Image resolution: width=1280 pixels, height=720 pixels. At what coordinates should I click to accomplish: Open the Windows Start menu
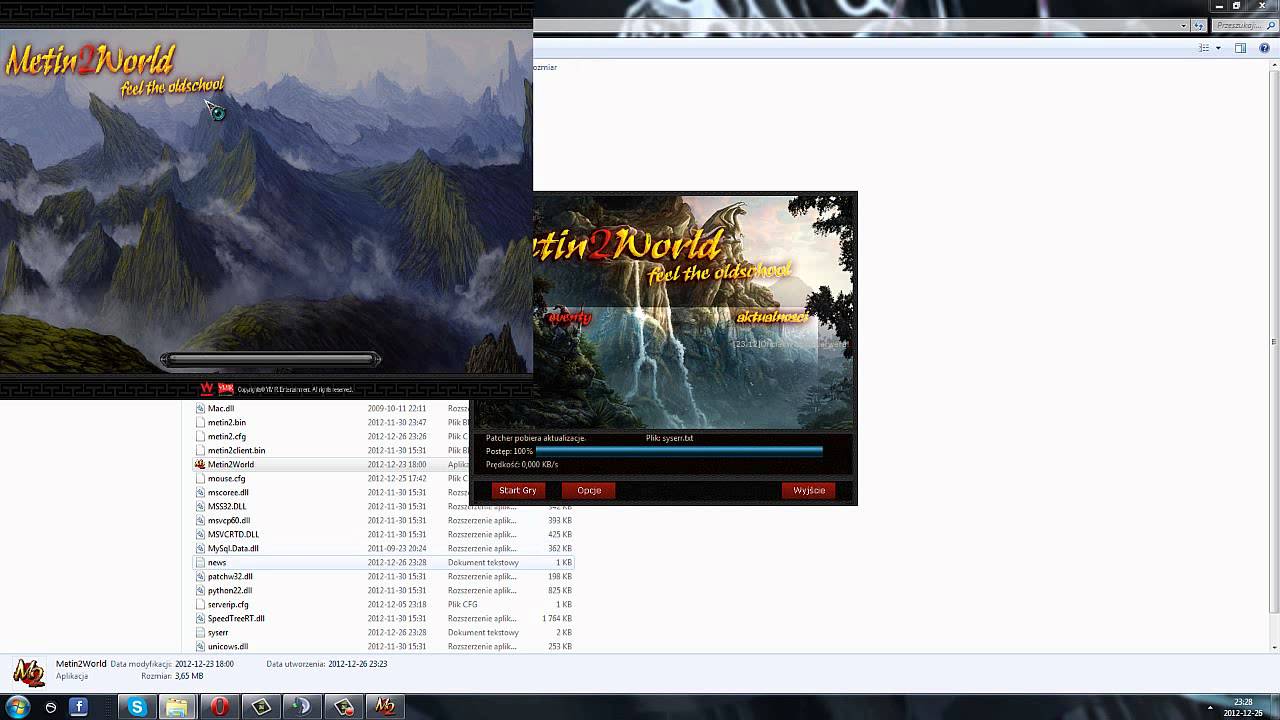tap(17, 707)
